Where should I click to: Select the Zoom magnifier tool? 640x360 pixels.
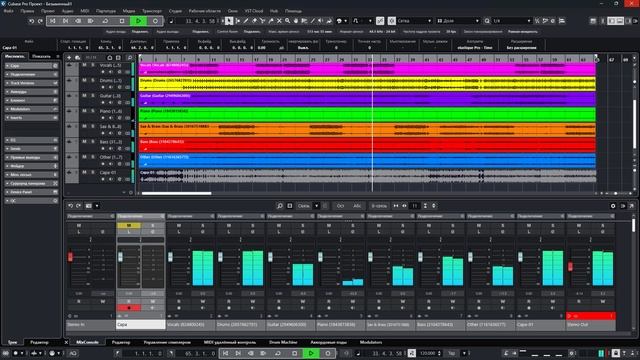287,21
